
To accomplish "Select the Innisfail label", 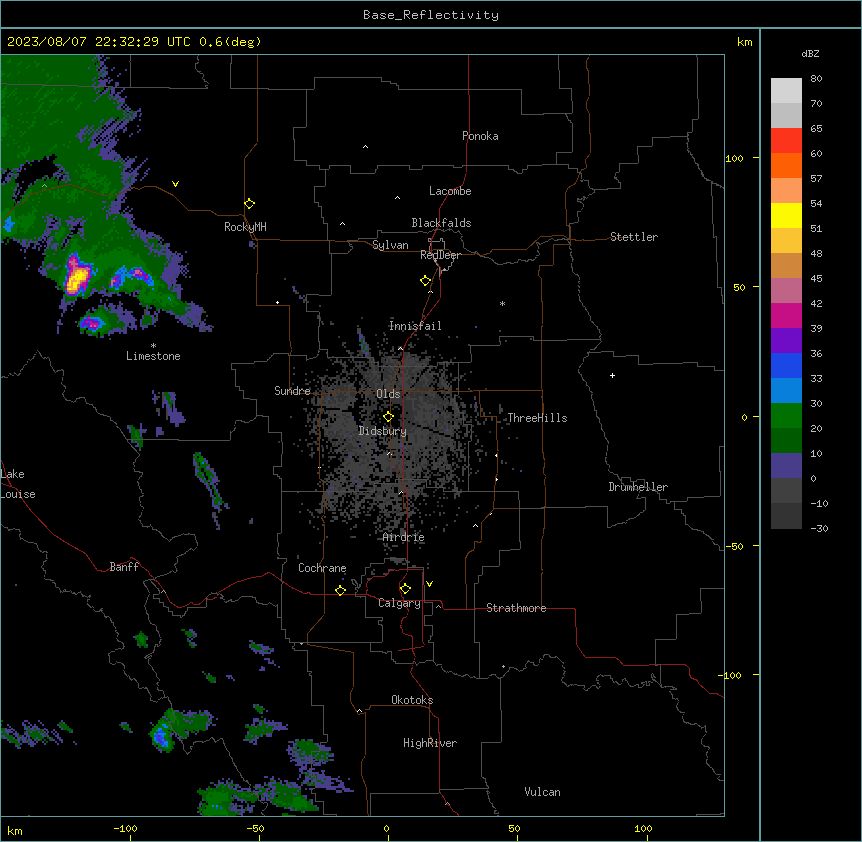I will tap(415, 326).
